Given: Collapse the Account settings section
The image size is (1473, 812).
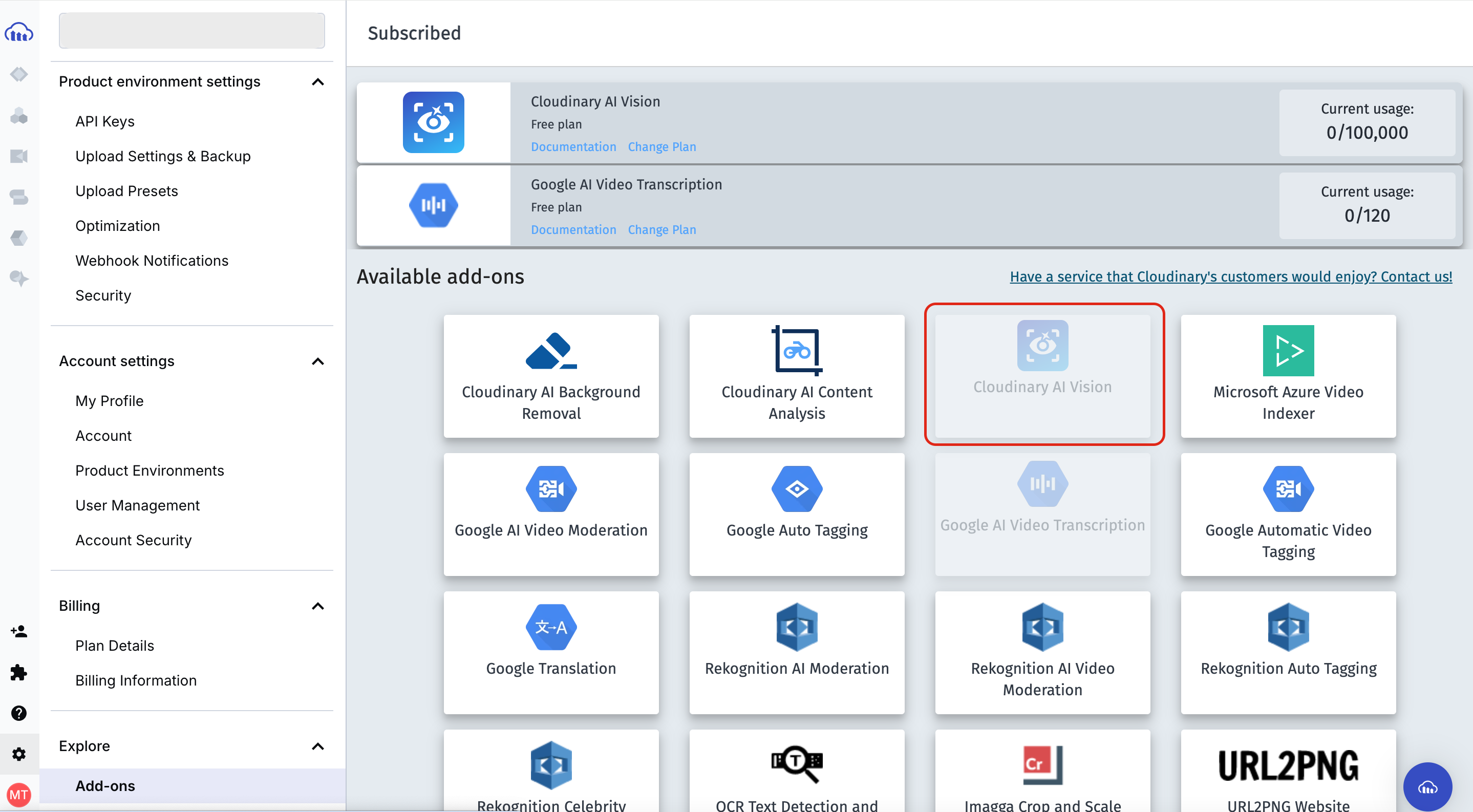Looking at the screenshot, I should coord(318,361).
